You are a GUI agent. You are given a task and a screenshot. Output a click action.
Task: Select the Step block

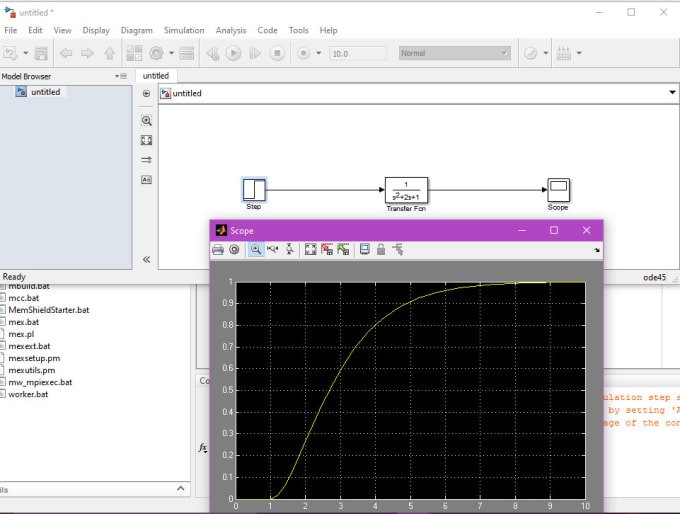point(254,190)
